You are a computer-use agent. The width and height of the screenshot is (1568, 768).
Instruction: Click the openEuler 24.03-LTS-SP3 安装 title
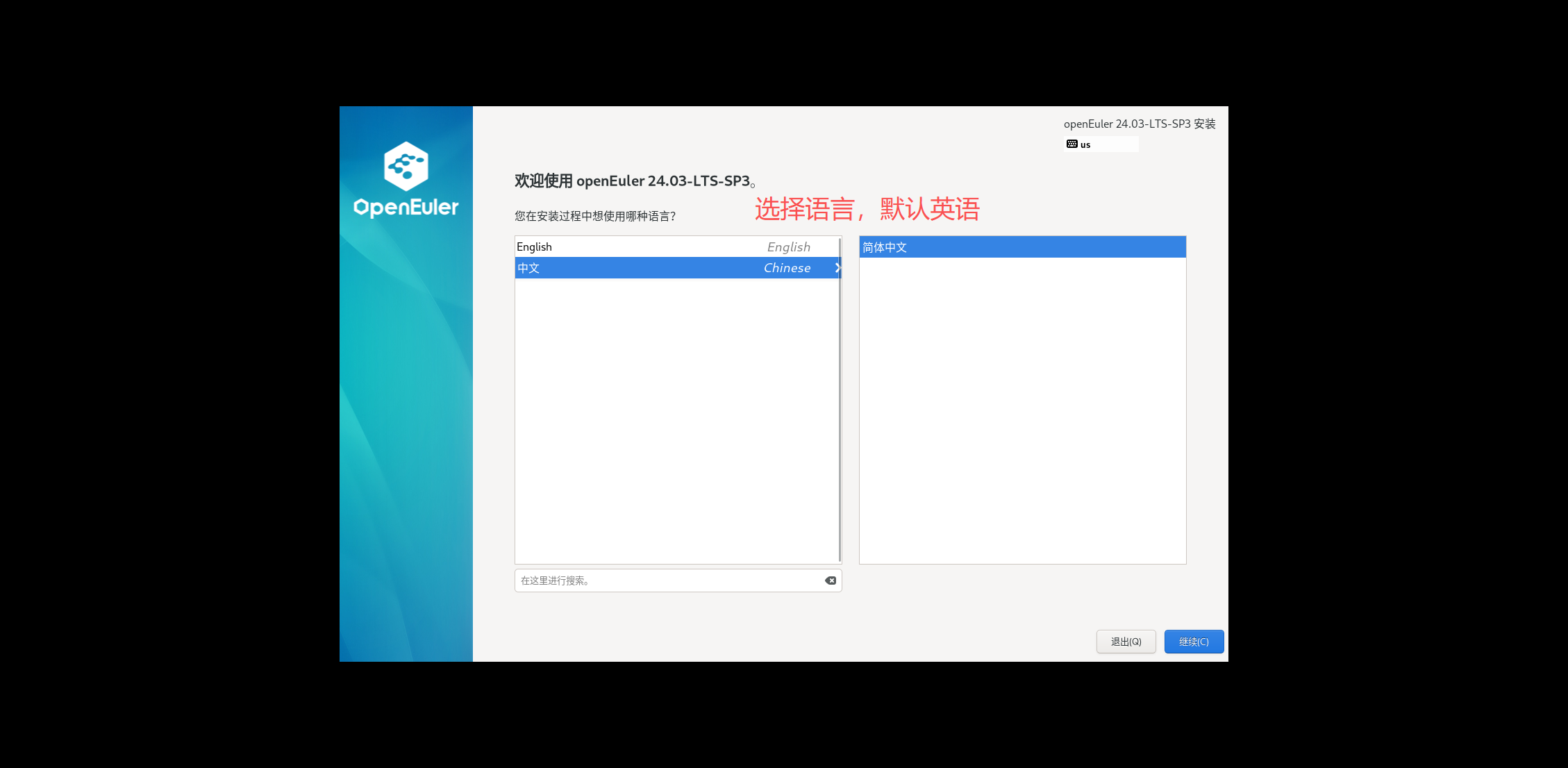pos(1139,124)
